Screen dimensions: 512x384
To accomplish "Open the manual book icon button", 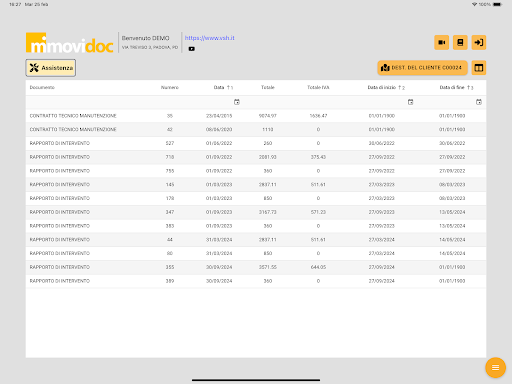I will (x=460, y=42).
